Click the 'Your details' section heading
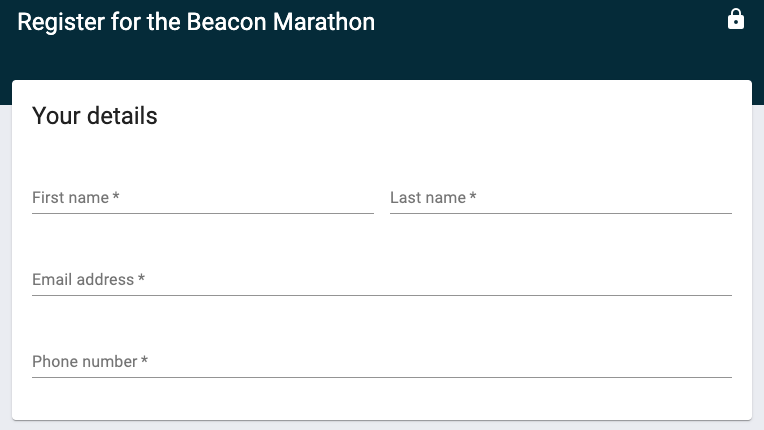Screen dimensions: 764x430 [95, 116]
